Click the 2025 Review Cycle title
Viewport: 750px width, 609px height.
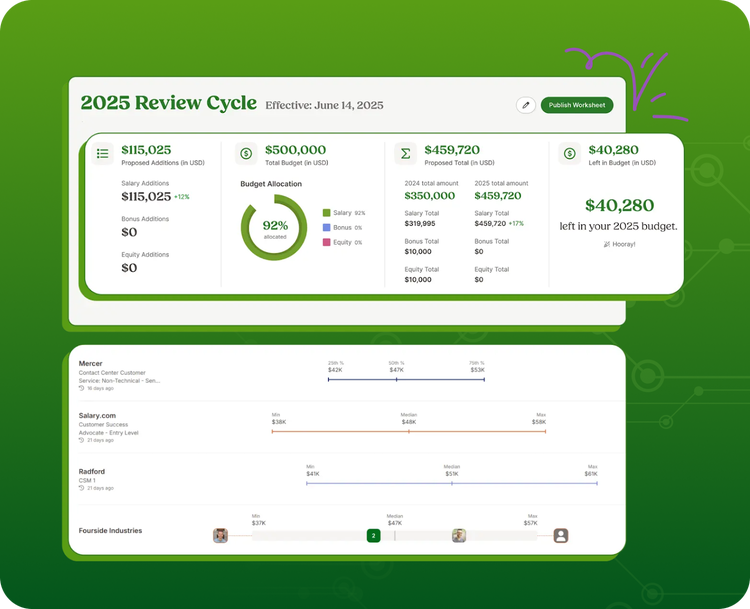tap(168, 104)
